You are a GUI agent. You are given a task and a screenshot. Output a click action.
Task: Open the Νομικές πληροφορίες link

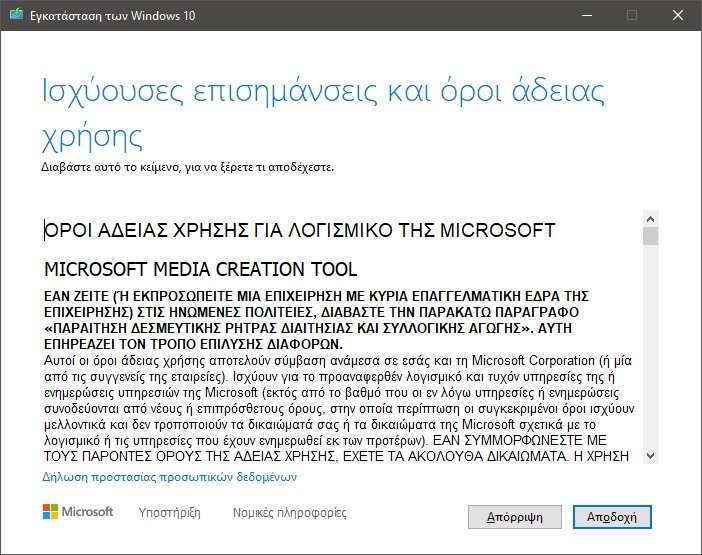[289, 513]
